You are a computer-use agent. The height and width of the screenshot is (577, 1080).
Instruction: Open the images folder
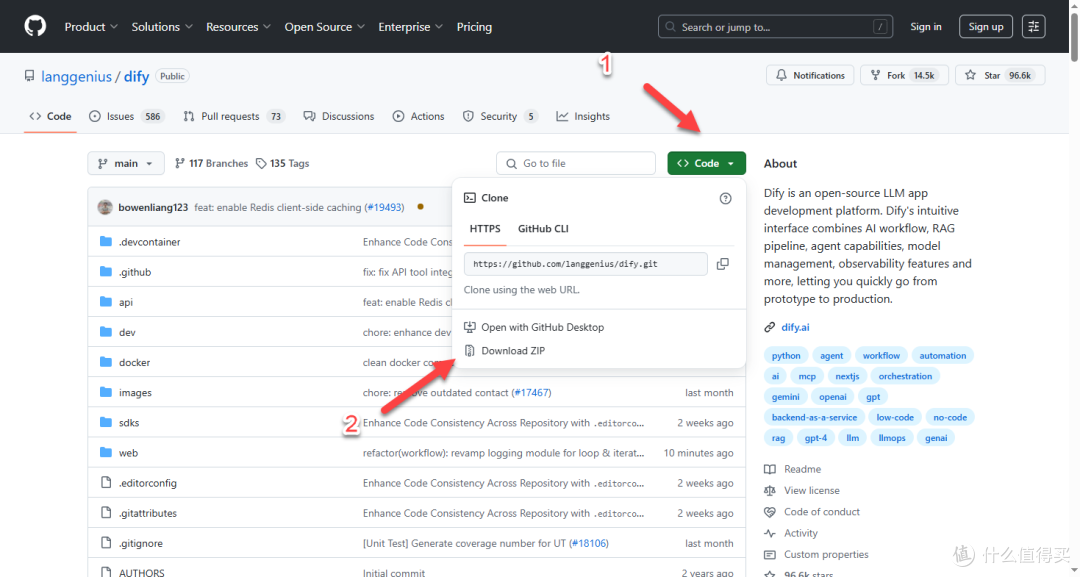click(135, 392)
